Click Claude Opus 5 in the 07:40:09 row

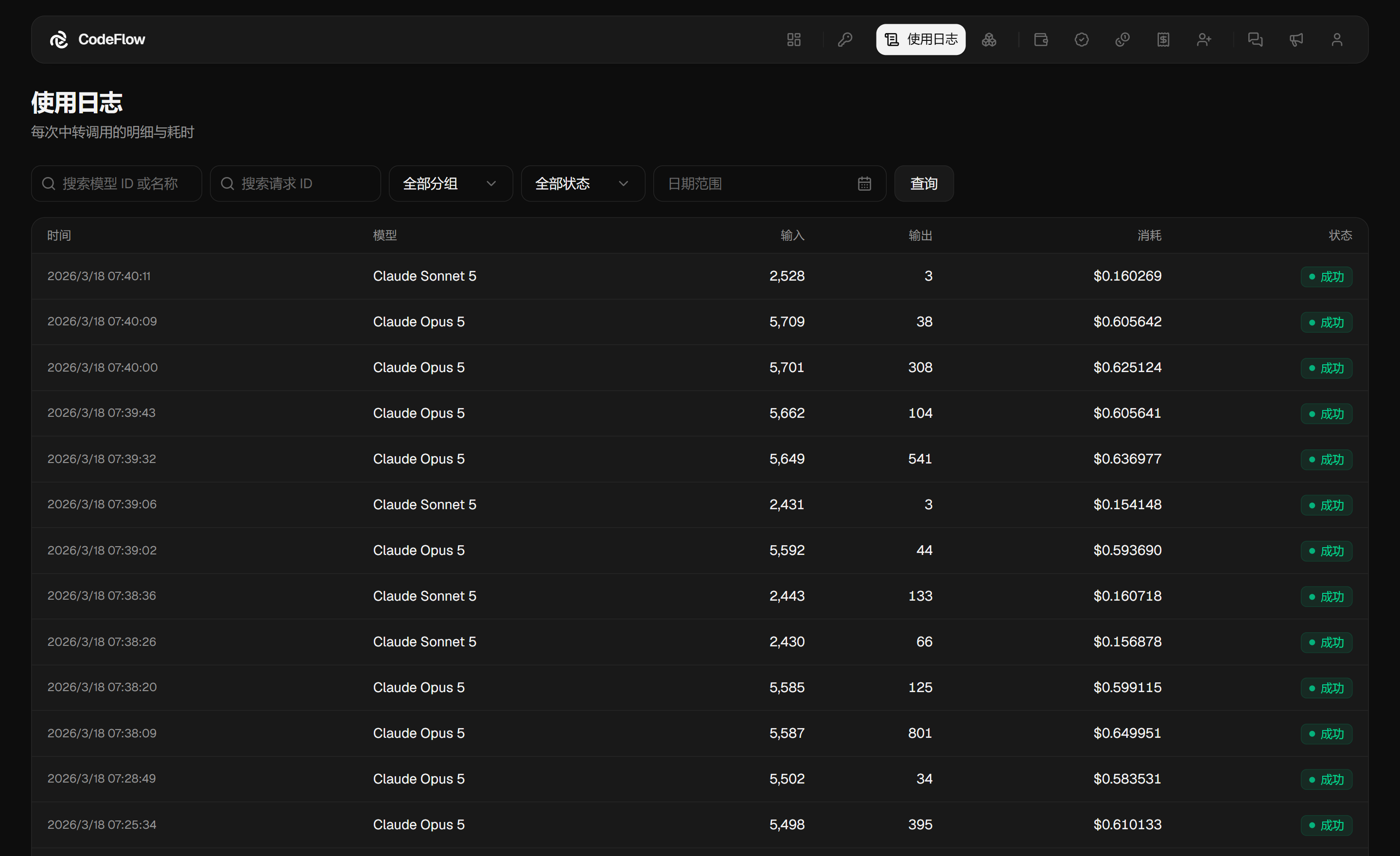click(x=419, y=321)
